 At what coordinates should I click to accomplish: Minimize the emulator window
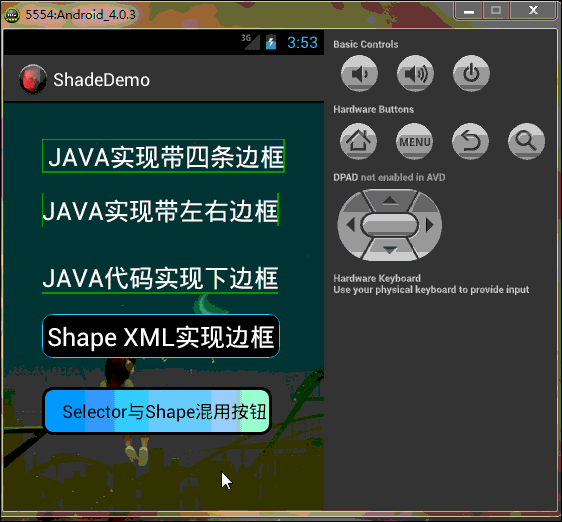[468, 11]
